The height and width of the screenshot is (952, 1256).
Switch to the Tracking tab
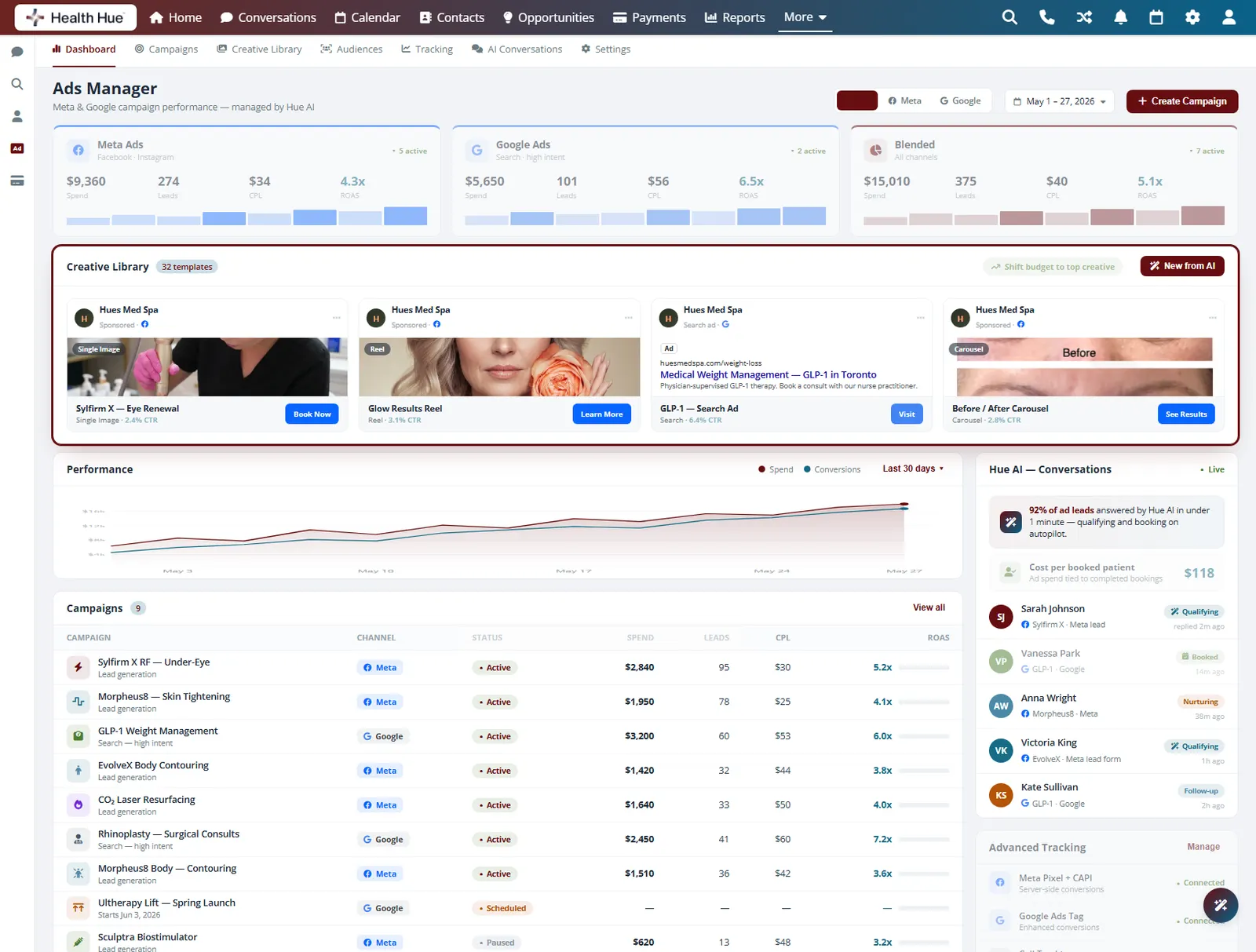427,49
